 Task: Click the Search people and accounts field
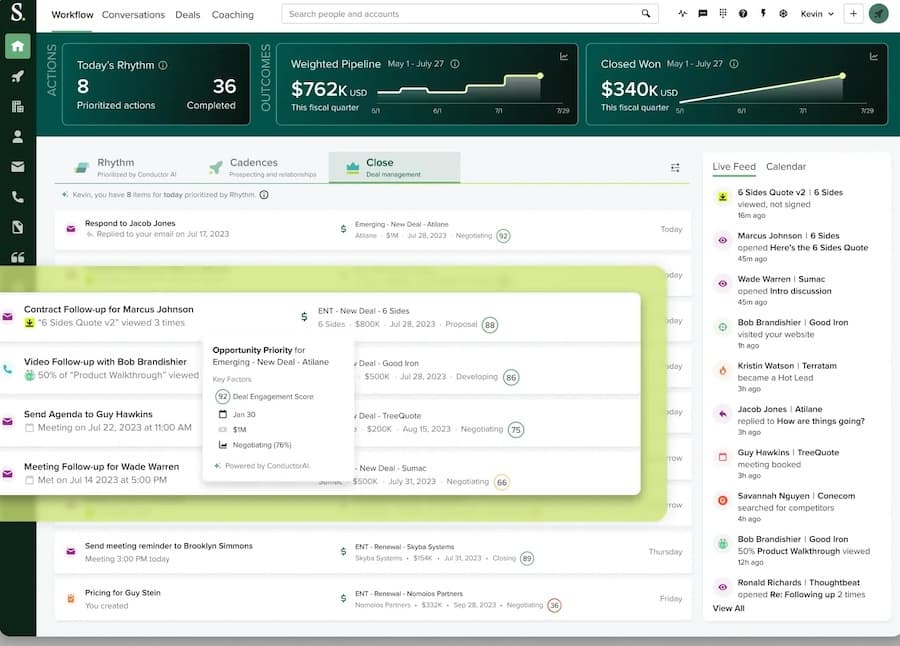pos(460,14)
